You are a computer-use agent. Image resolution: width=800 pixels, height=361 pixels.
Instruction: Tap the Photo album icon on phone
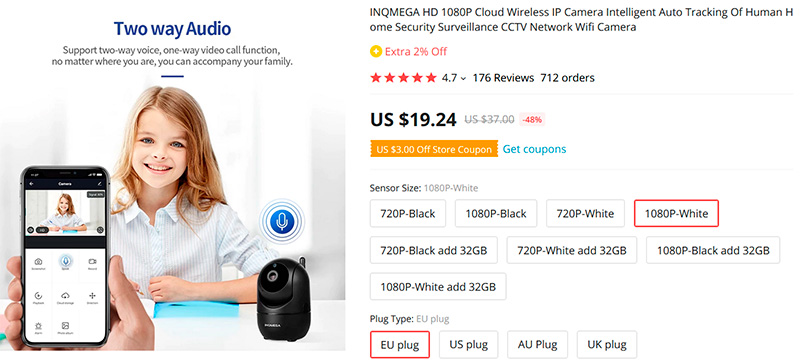point(65,327)
